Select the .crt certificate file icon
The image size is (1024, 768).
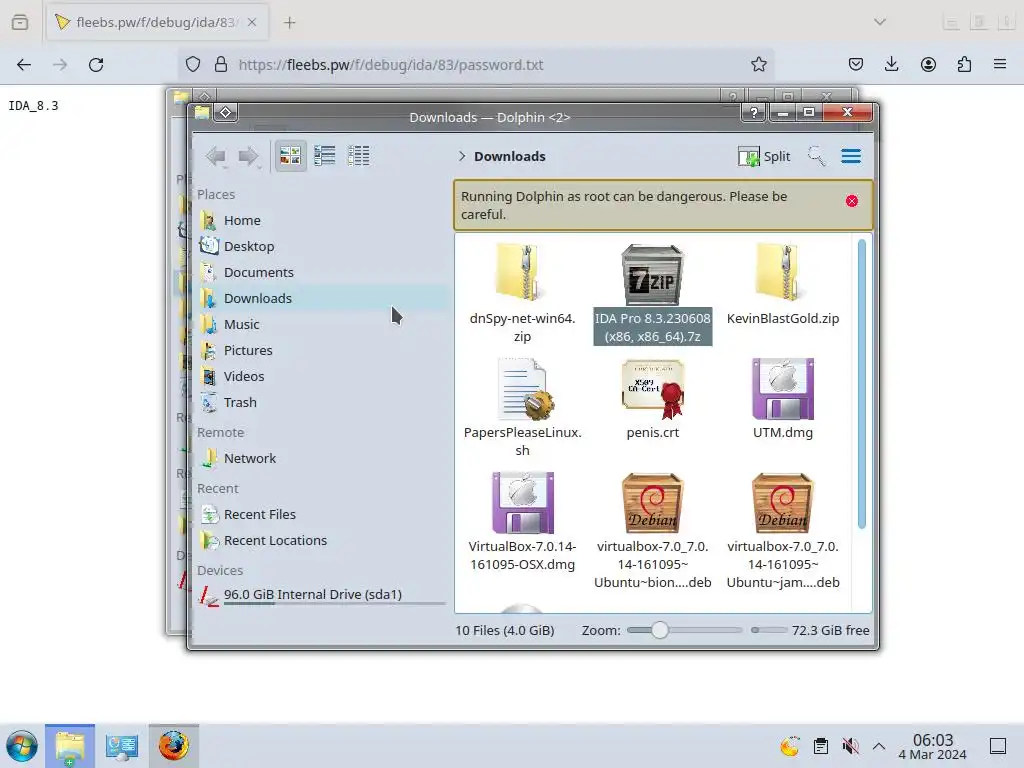[x=652, y=389]
